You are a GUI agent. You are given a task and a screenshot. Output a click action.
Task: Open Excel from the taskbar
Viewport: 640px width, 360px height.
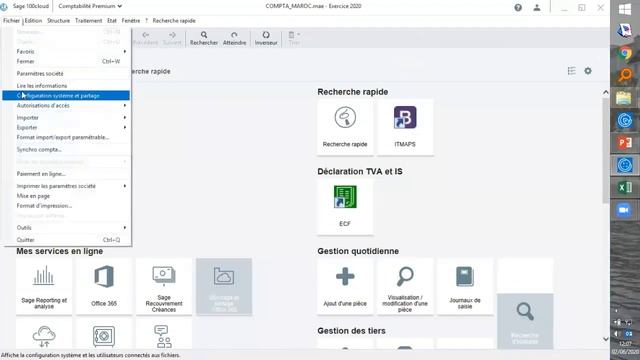pyautogui.click(x=625, y=187)
